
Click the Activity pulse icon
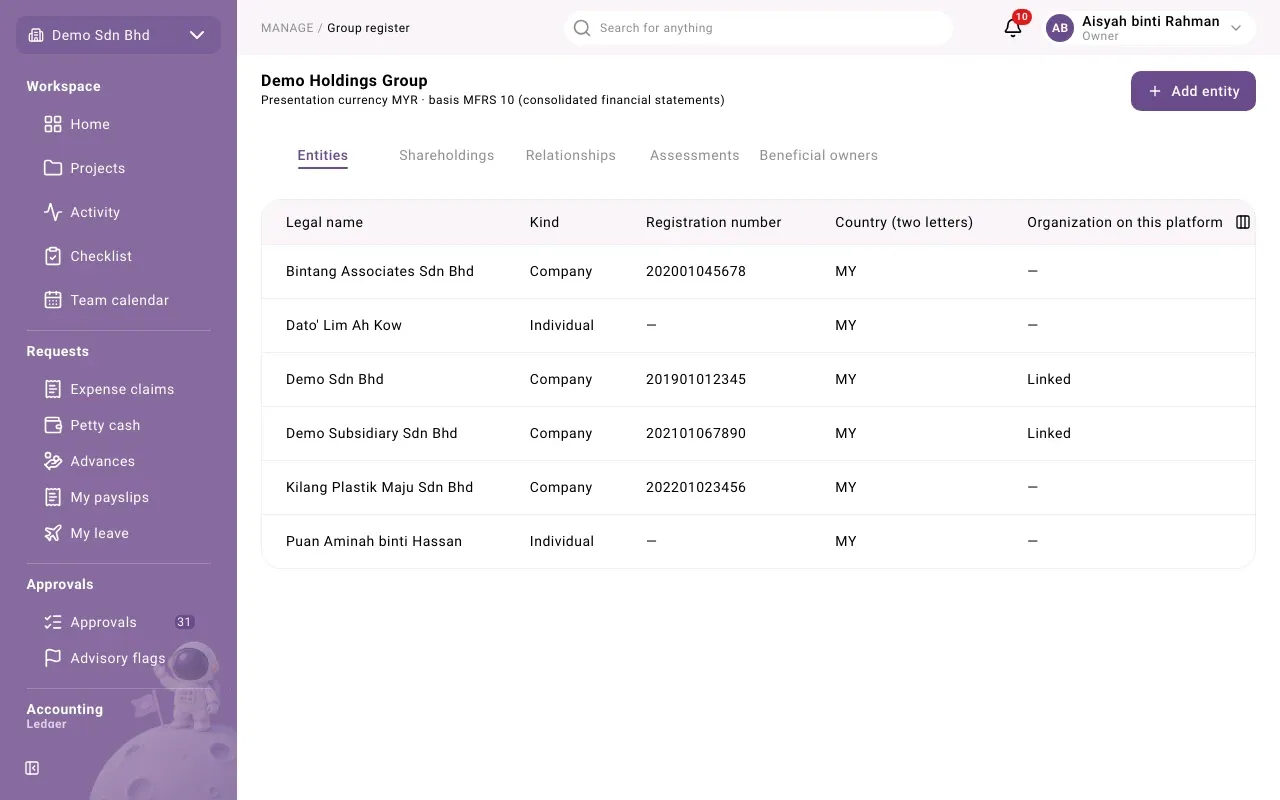click(53, 212)
